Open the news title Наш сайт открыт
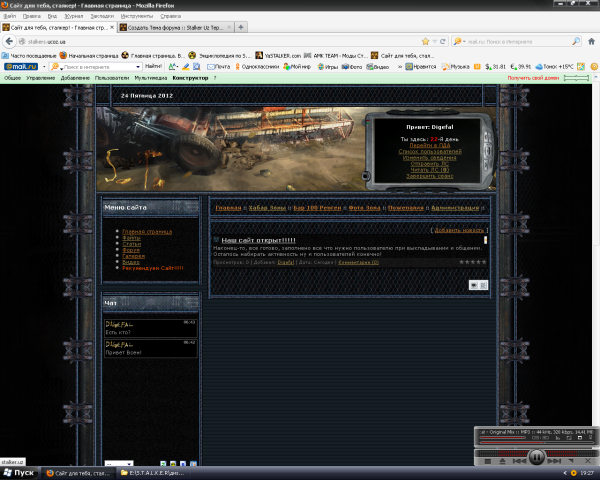 tap(258, 240)
